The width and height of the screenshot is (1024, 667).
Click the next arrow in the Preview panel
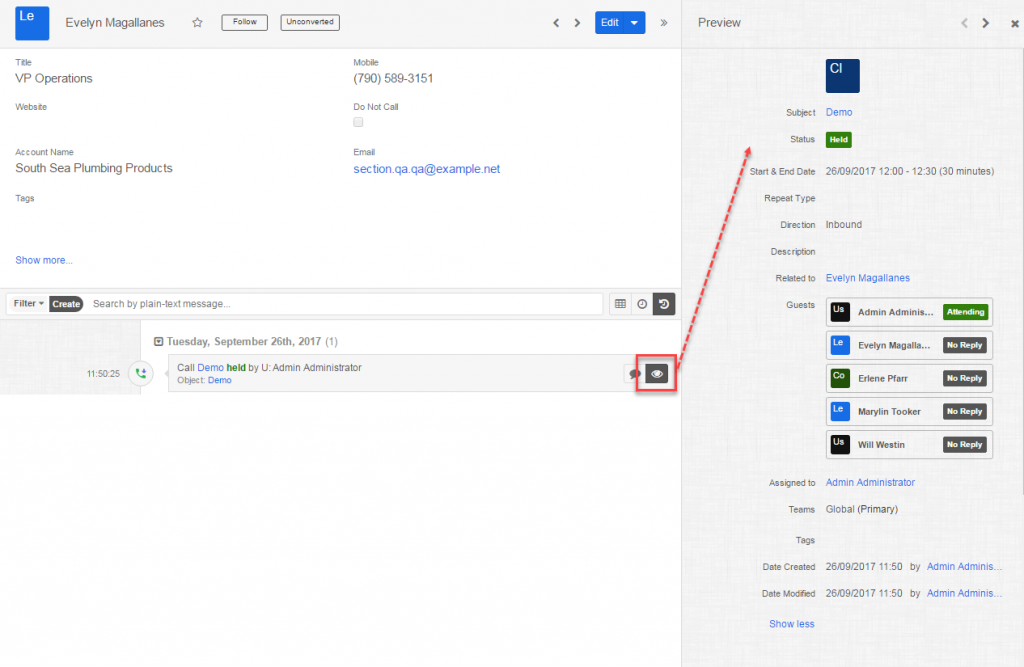[986, 23]
